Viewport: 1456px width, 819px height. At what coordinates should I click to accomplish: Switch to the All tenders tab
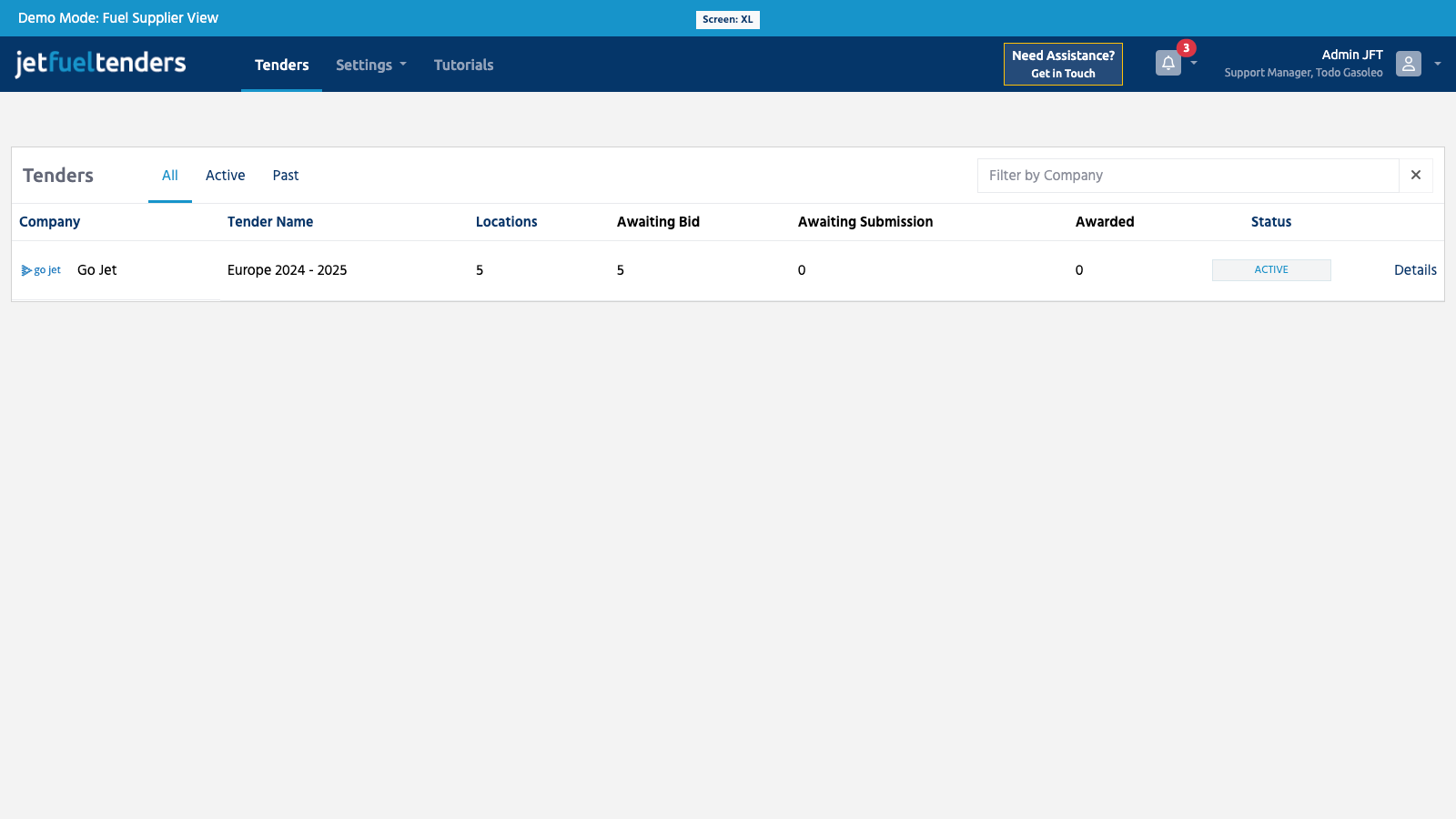click(x=170, y=176)
